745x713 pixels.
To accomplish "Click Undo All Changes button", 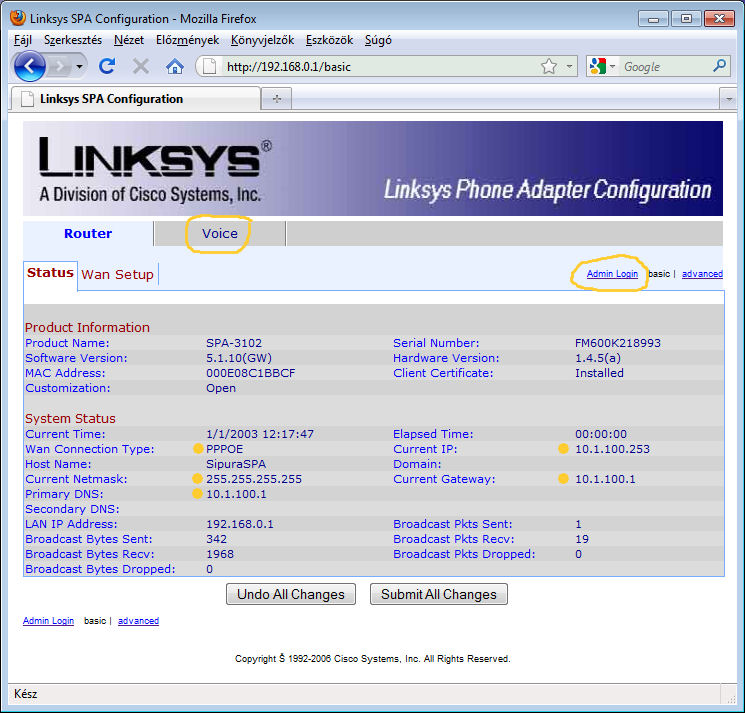I will click(x=291, y=594).
